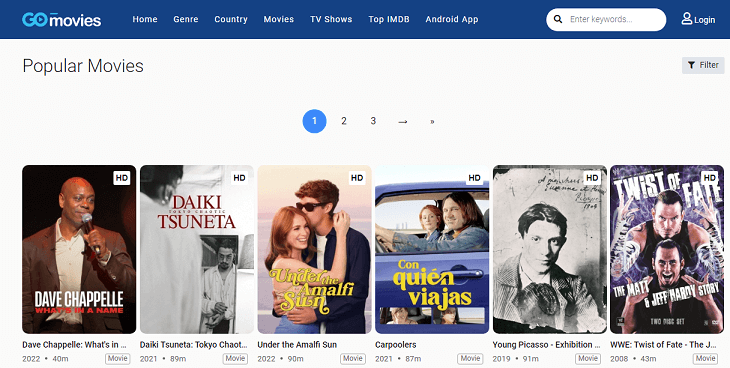Viewport: 730px width, 368px height.
Task: Click year 2019 under Young Picasso
Action: [x=502, y=359]
